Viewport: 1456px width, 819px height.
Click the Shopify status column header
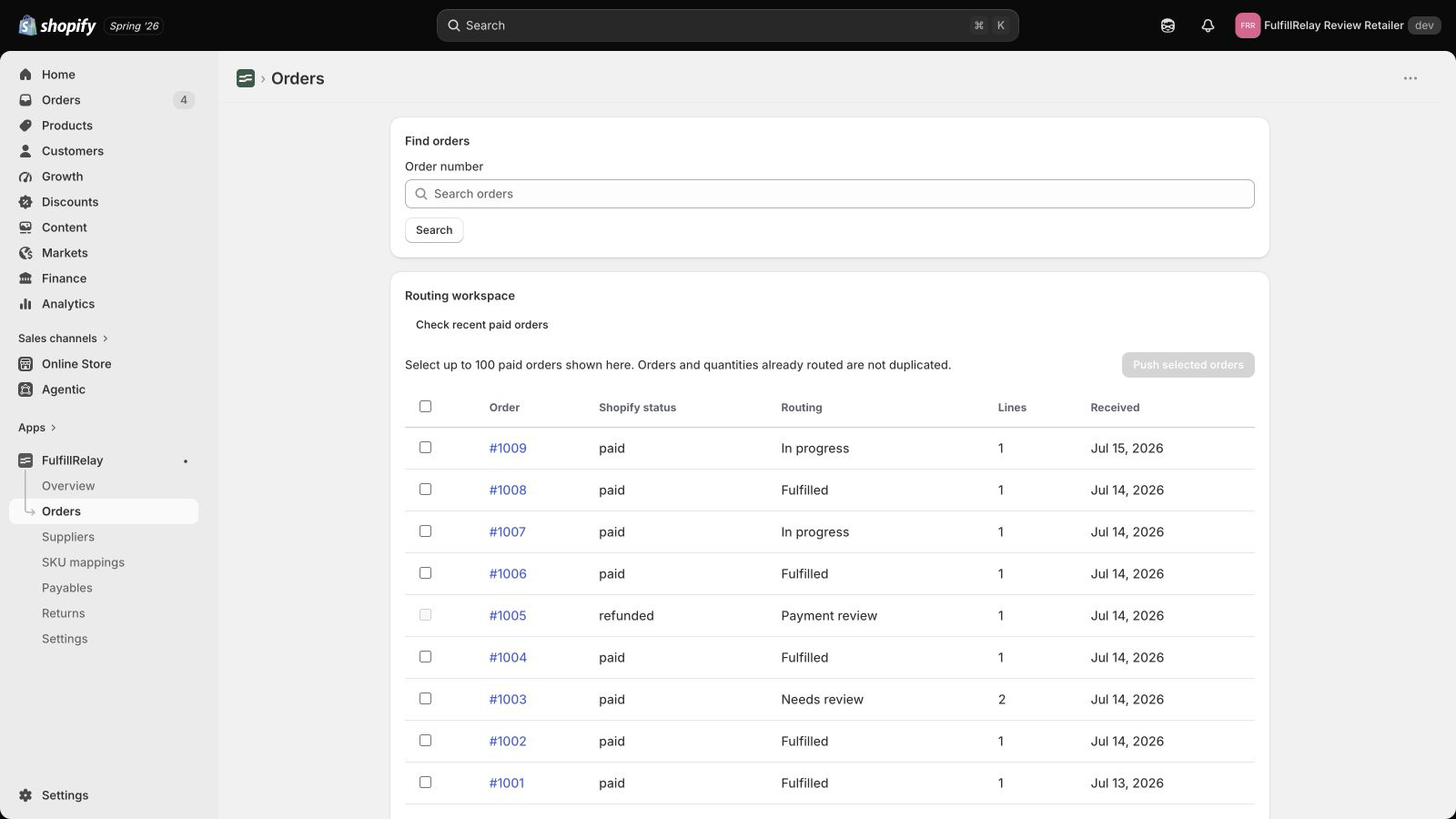pos(637,408)
